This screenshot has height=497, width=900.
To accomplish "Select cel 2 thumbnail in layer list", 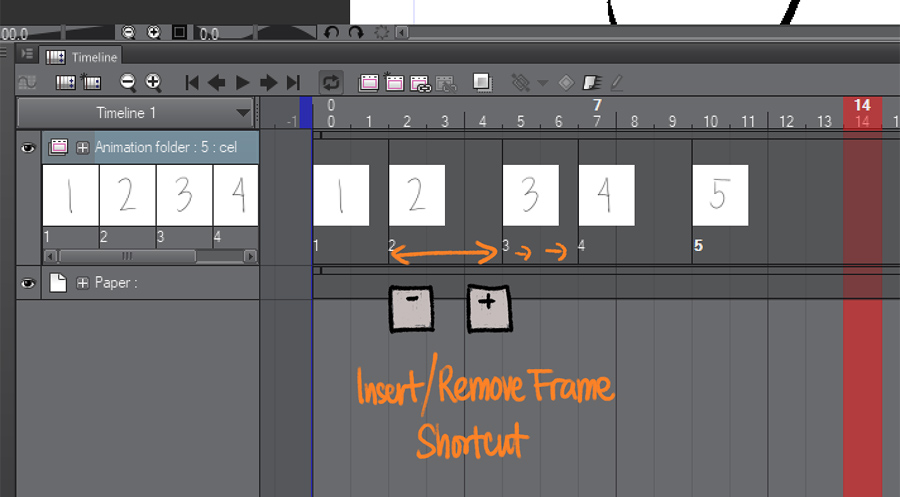I will [x=127, y=195].
